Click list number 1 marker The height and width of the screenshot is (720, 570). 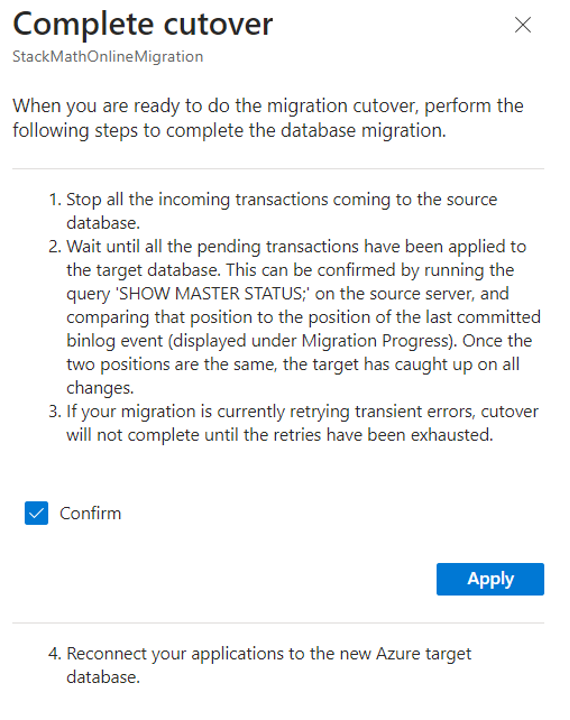[55, 200]
